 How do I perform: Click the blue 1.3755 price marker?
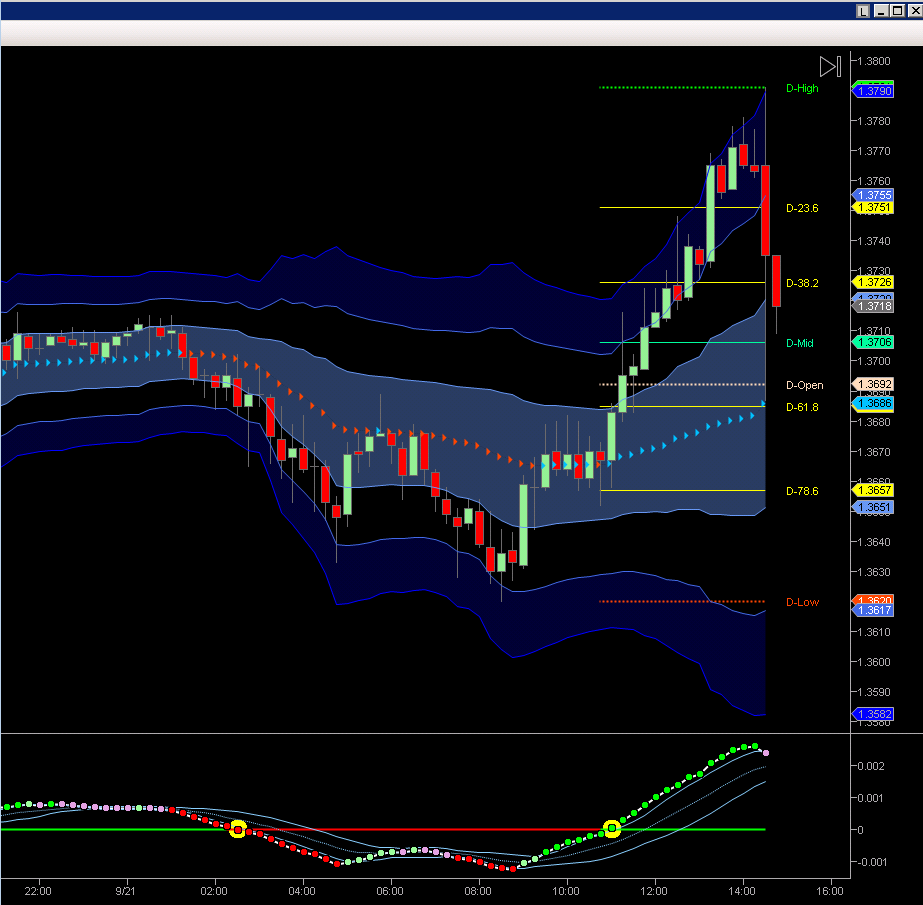[x=874, y=195]
